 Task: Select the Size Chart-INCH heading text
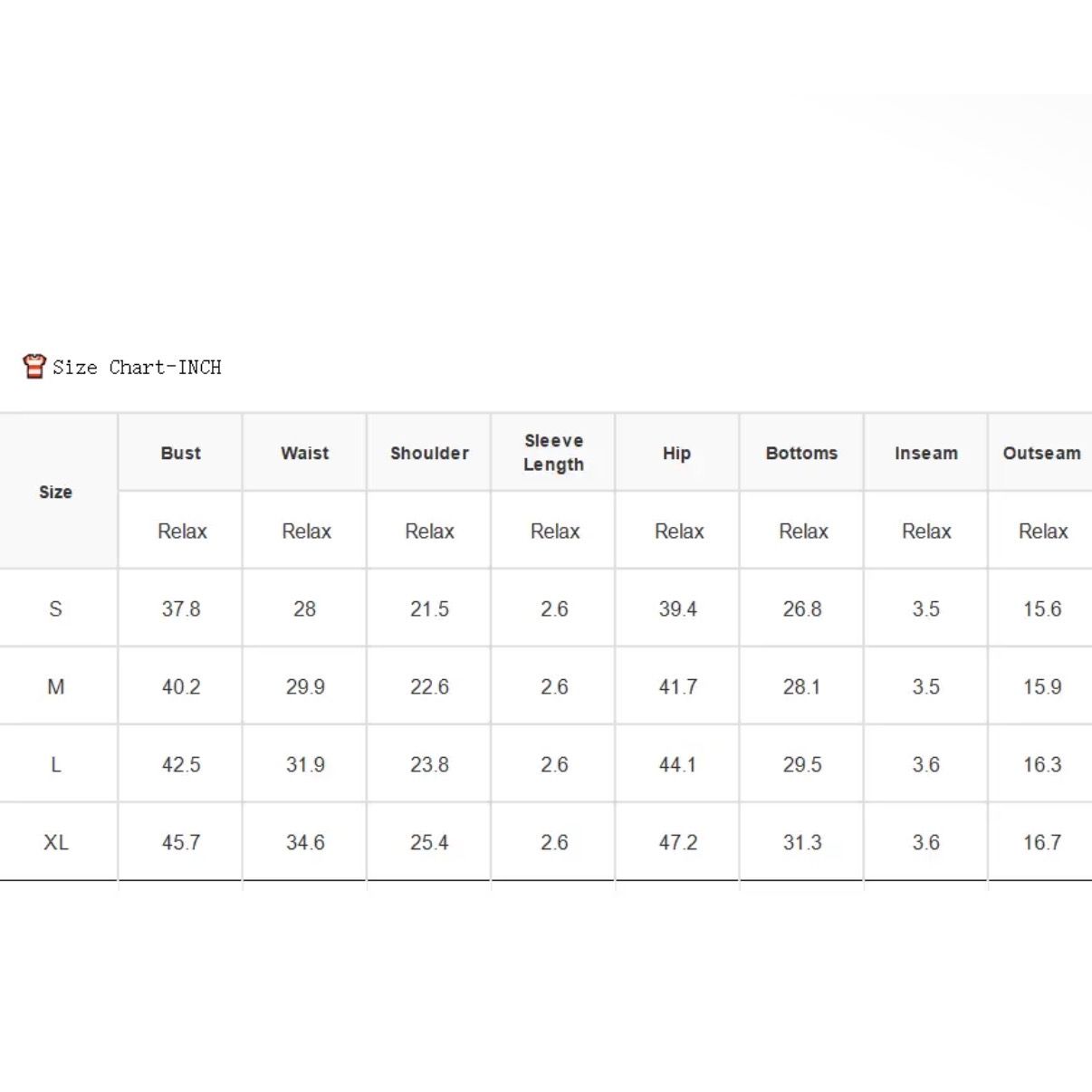coord(137,367)
